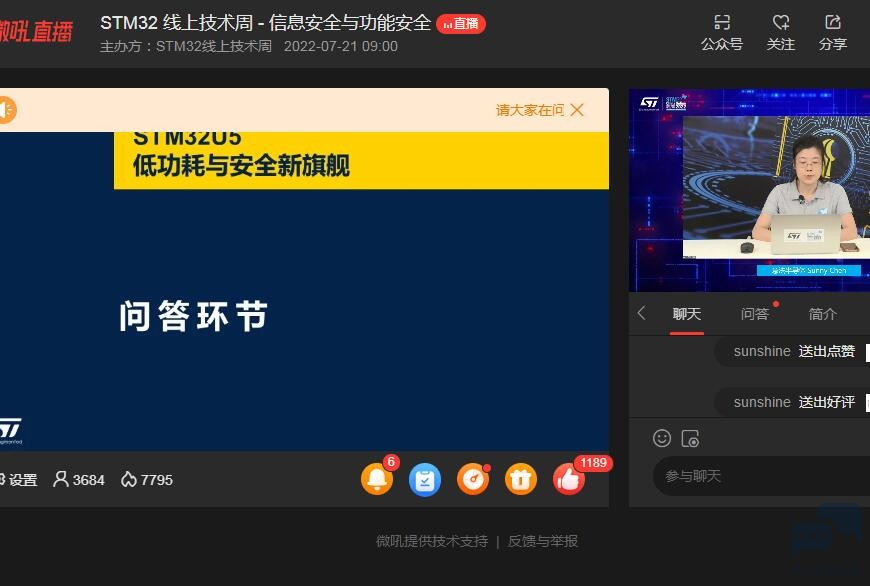
Task: Follow the channel via 关注 heart icon
Action: pyautogui.click(x=781, y=23)
